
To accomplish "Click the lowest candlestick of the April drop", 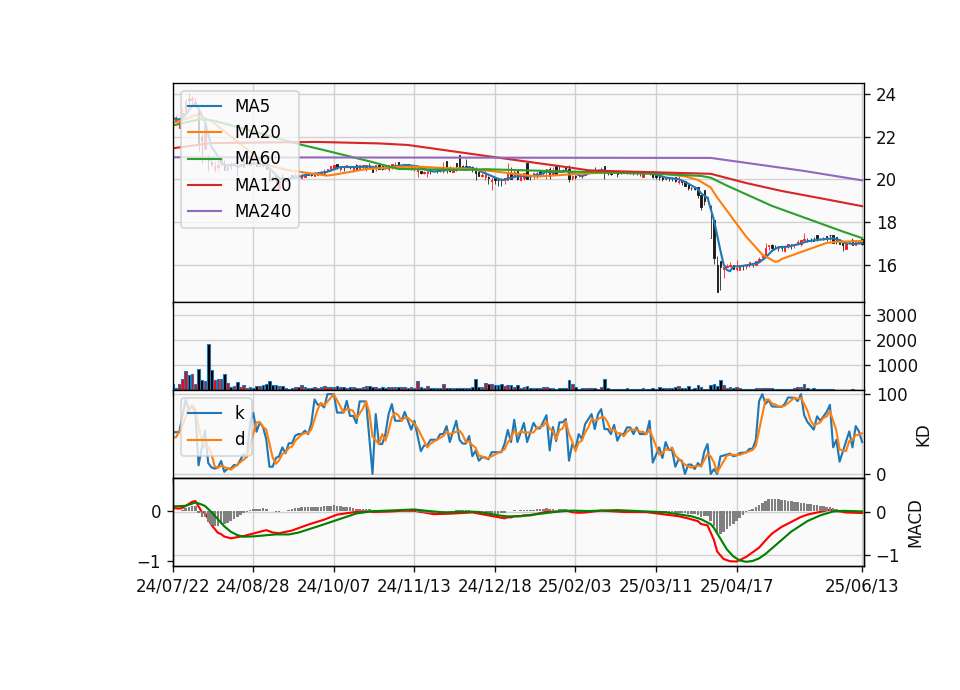I will (718, 274).
